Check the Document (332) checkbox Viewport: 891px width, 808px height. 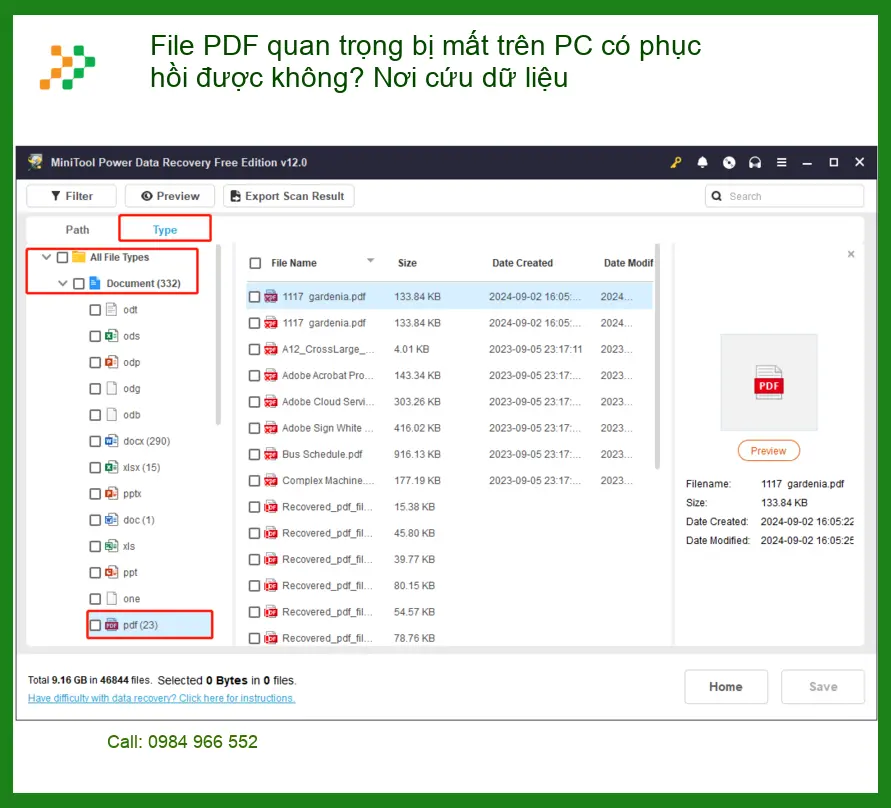(x=79, y=284)
